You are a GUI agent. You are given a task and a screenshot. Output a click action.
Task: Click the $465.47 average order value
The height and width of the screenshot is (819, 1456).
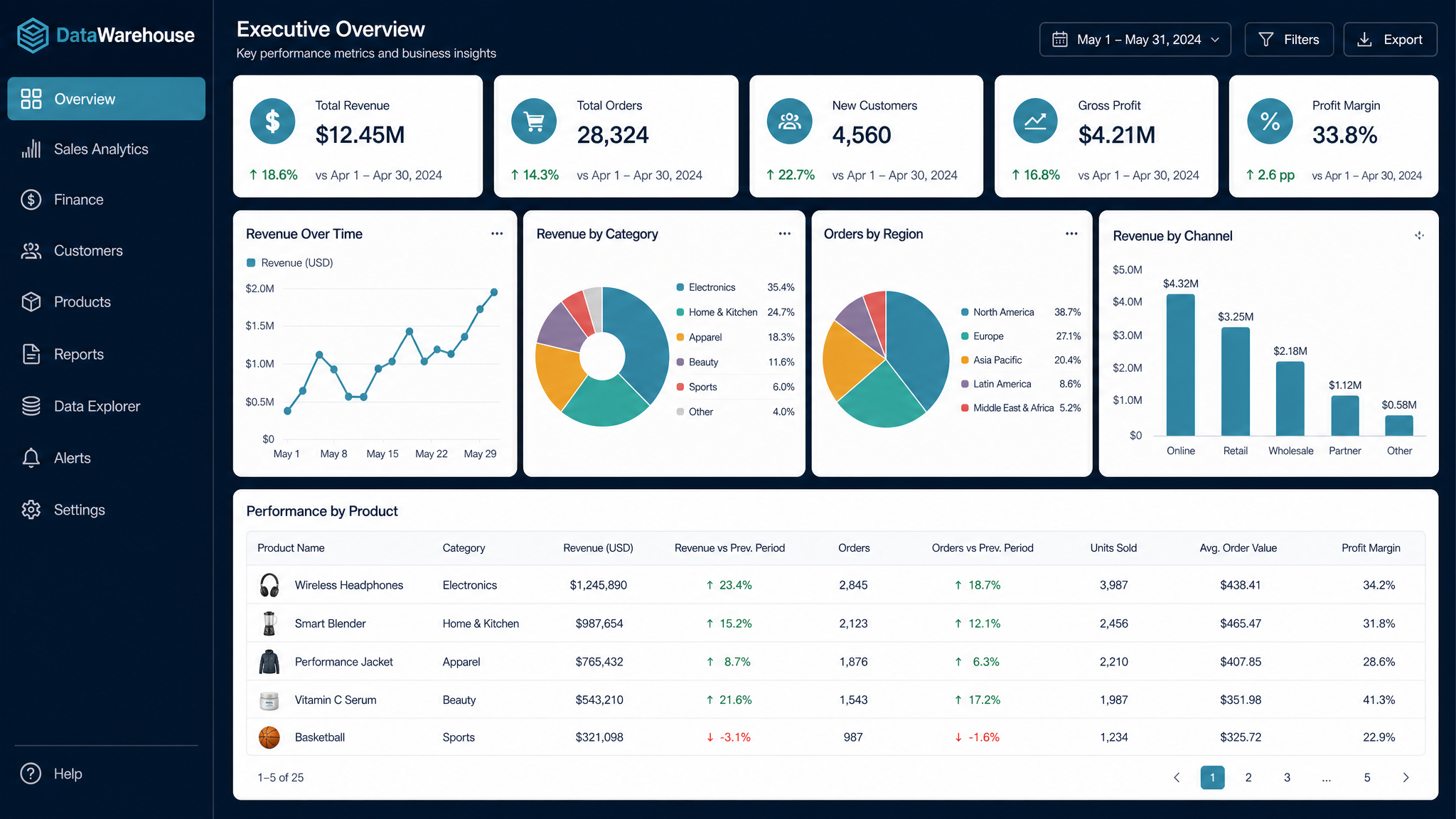tap(1241, 623)
